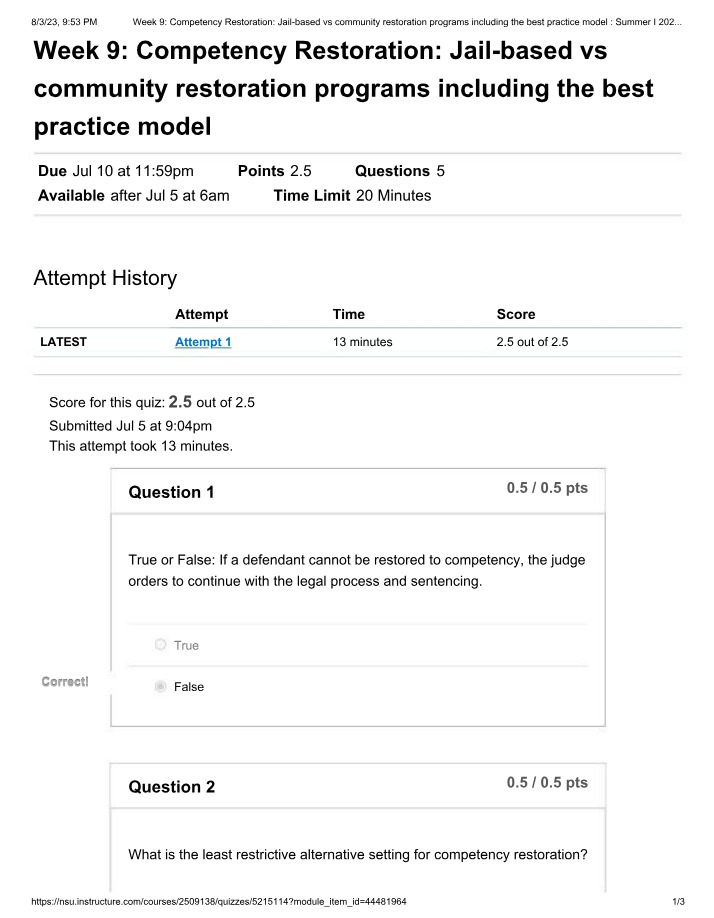Click Question 1 points score text
The height and width of the screenshot is (918, 714).
(x=547, y=488)
